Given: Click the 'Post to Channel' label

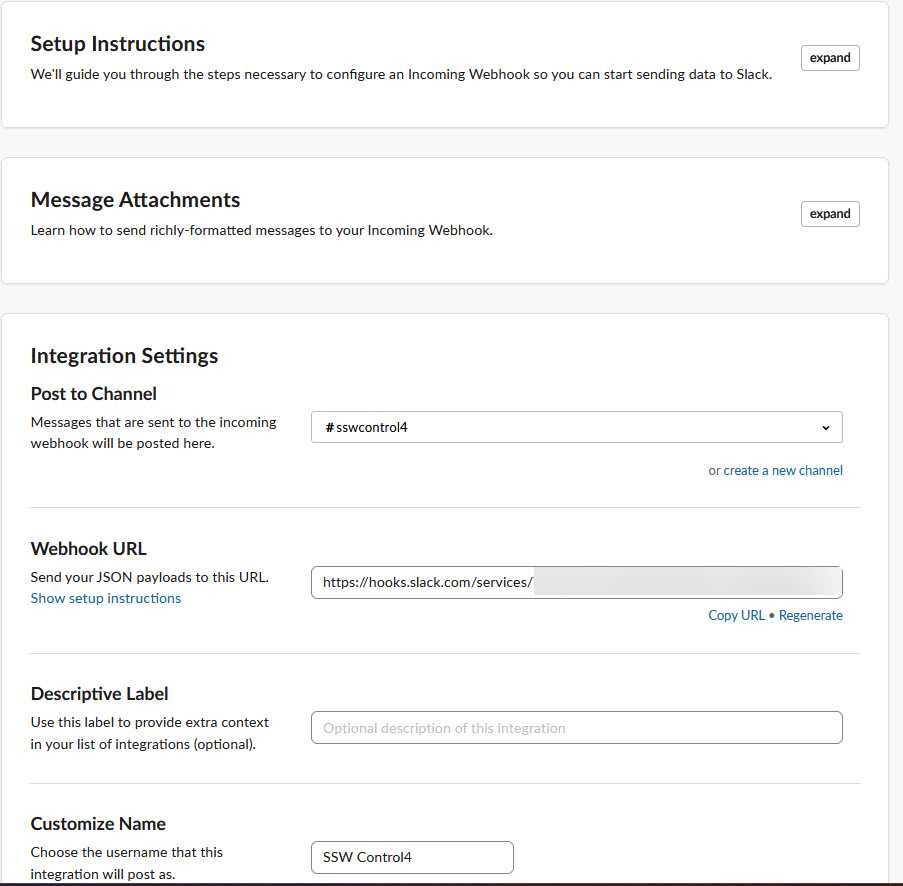Looking at the screenshot, I should (x=94, y=394).
